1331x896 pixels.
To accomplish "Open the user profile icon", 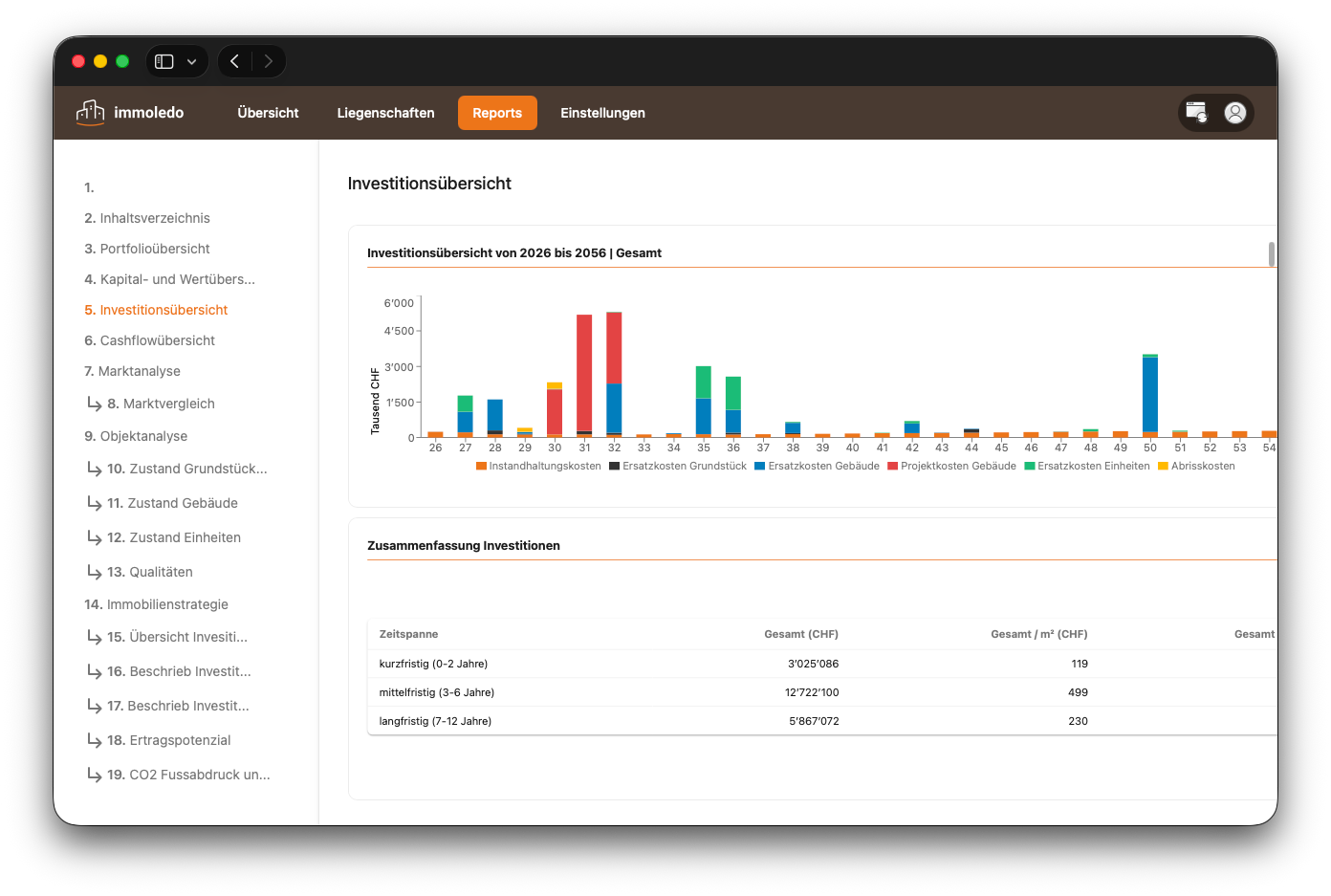I will [x=1235, y=113].
